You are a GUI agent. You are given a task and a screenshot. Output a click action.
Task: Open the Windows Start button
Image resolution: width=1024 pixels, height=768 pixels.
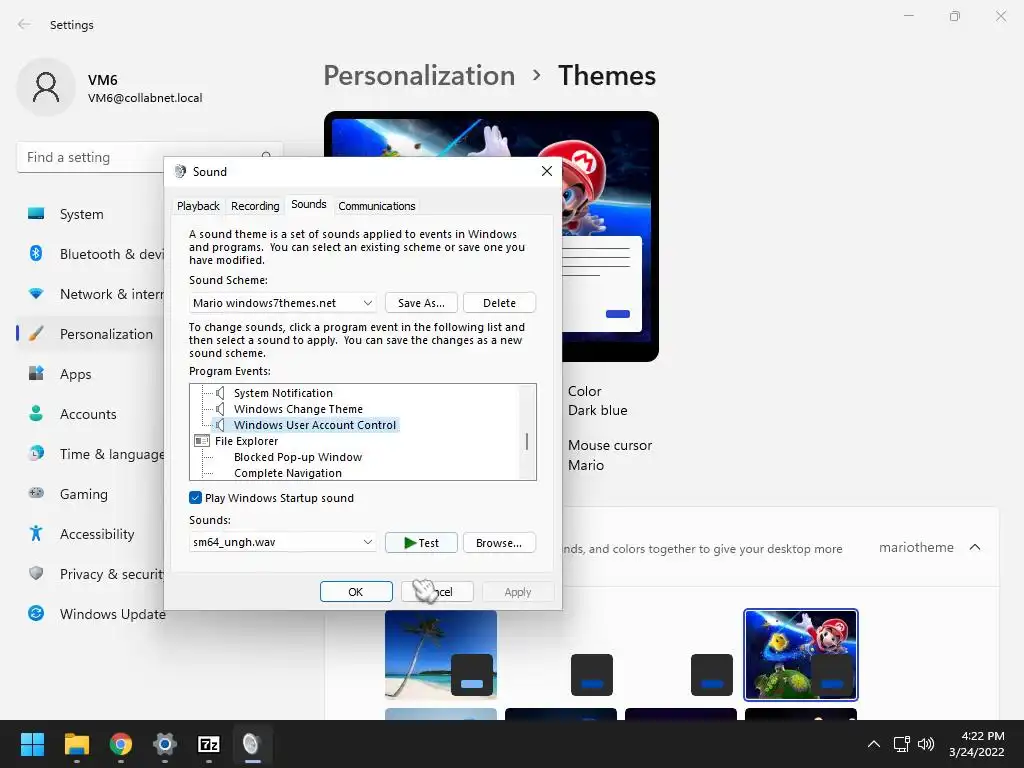[32, 744]
